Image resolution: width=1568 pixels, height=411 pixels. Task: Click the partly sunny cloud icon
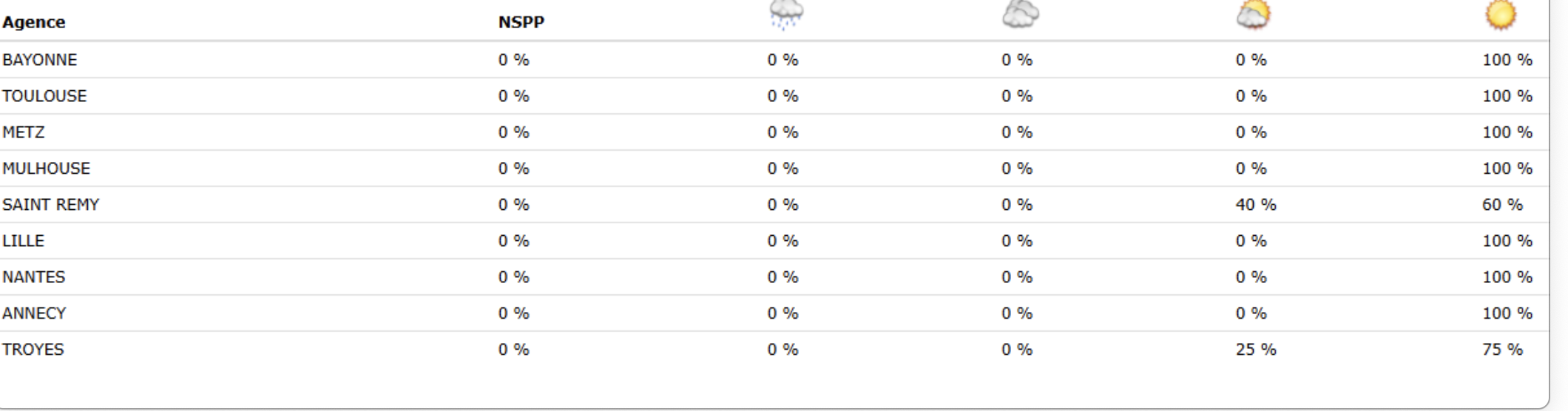(1254, 15)
